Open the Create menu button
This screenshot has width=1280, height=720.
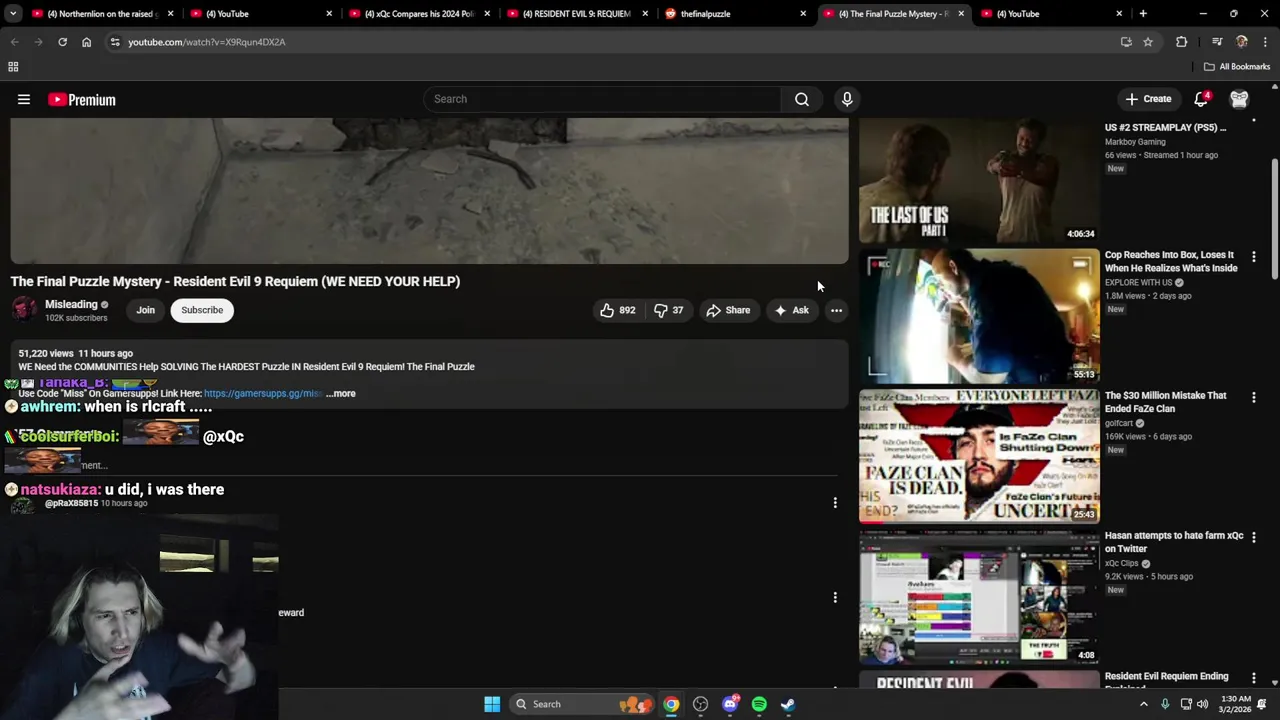coord(1148,99)
